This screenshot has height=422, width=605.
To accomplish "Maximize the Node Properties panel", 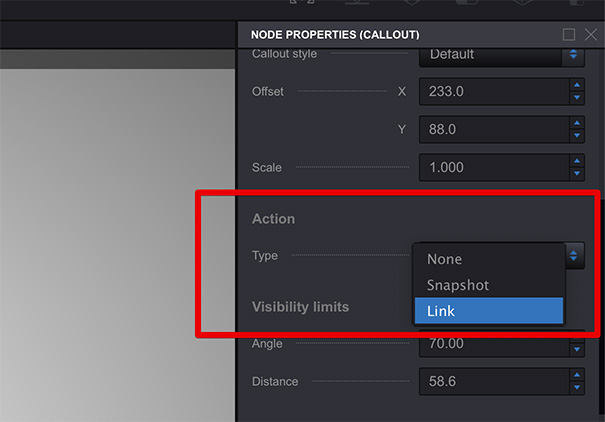I will click(x=569, y=35).
